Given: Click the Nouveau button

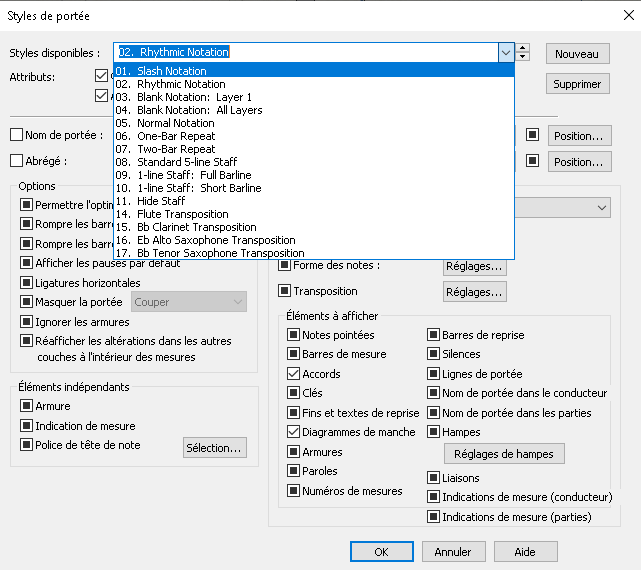Looking at the screenshot, I should 576,54.
